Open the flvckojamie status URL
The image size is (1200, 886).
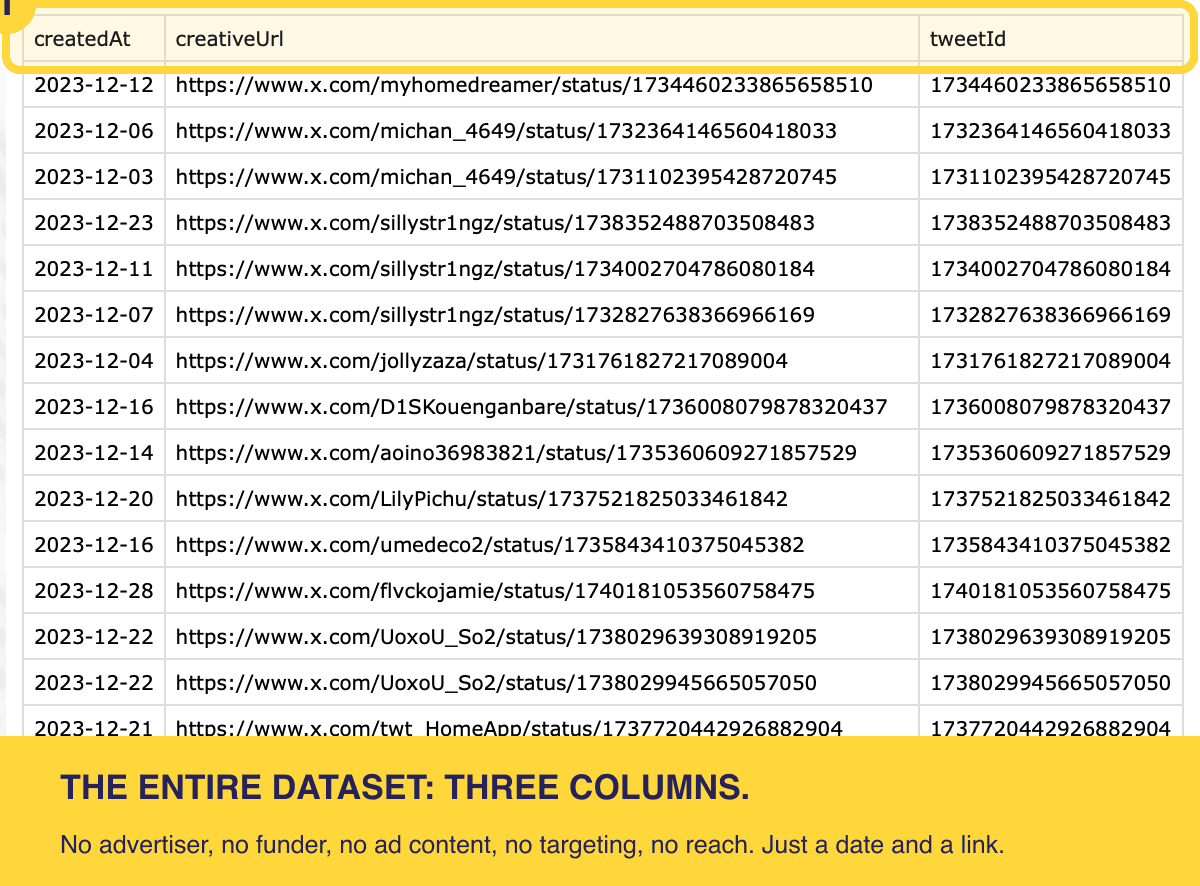495,591
